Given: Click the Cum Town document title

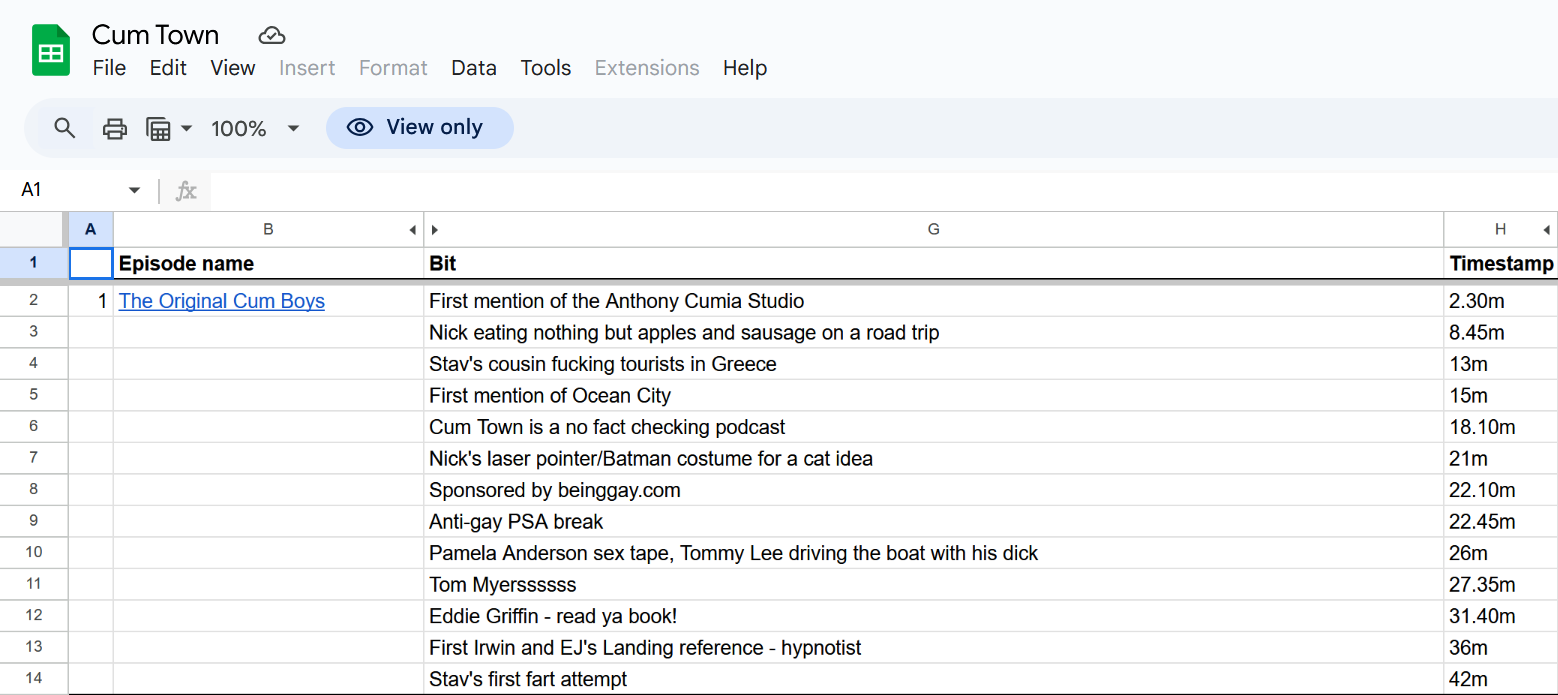Looking at the screenshot, I should point(156,35).
